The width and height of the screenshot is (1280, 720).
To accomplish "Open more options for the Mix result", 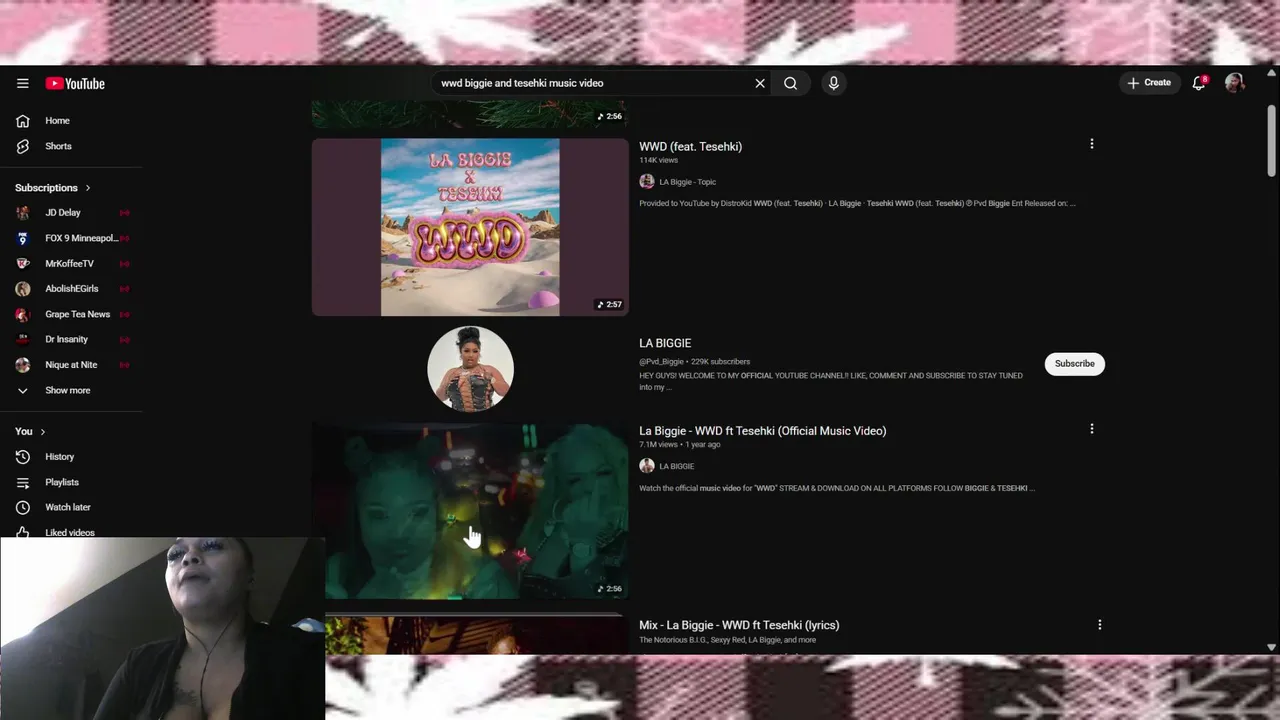I will [x=1099, y=625].
